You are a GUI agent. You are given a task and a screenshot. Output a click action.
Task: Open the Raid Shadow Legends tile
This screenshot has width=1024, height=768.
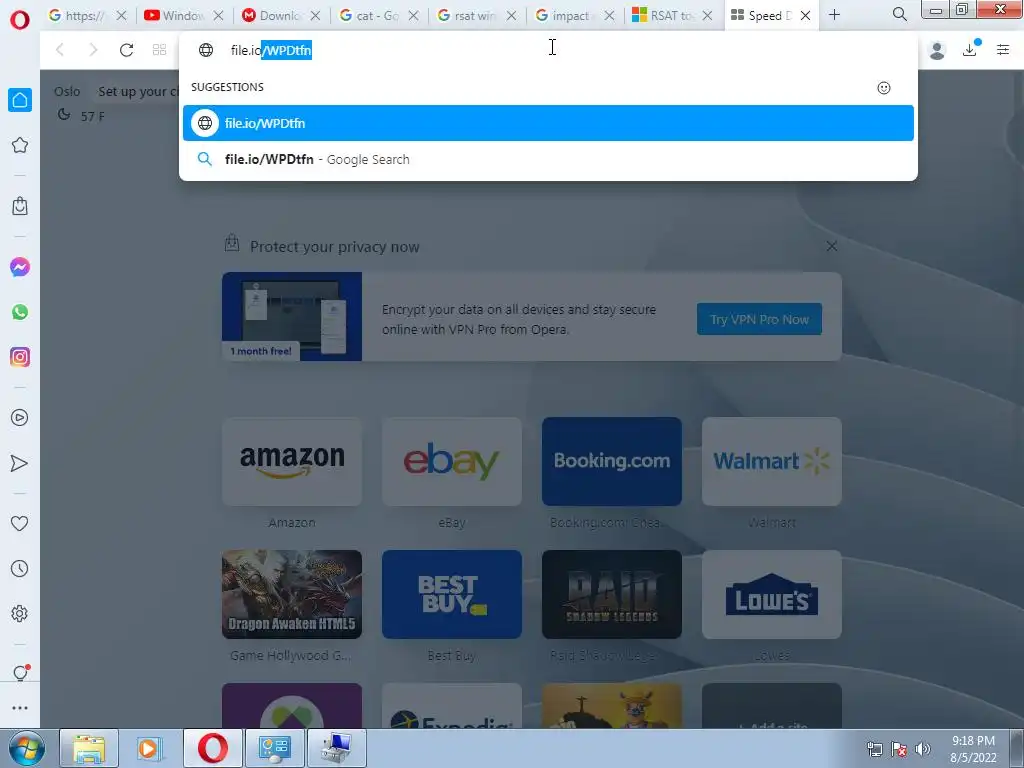(x=612, y=594)
